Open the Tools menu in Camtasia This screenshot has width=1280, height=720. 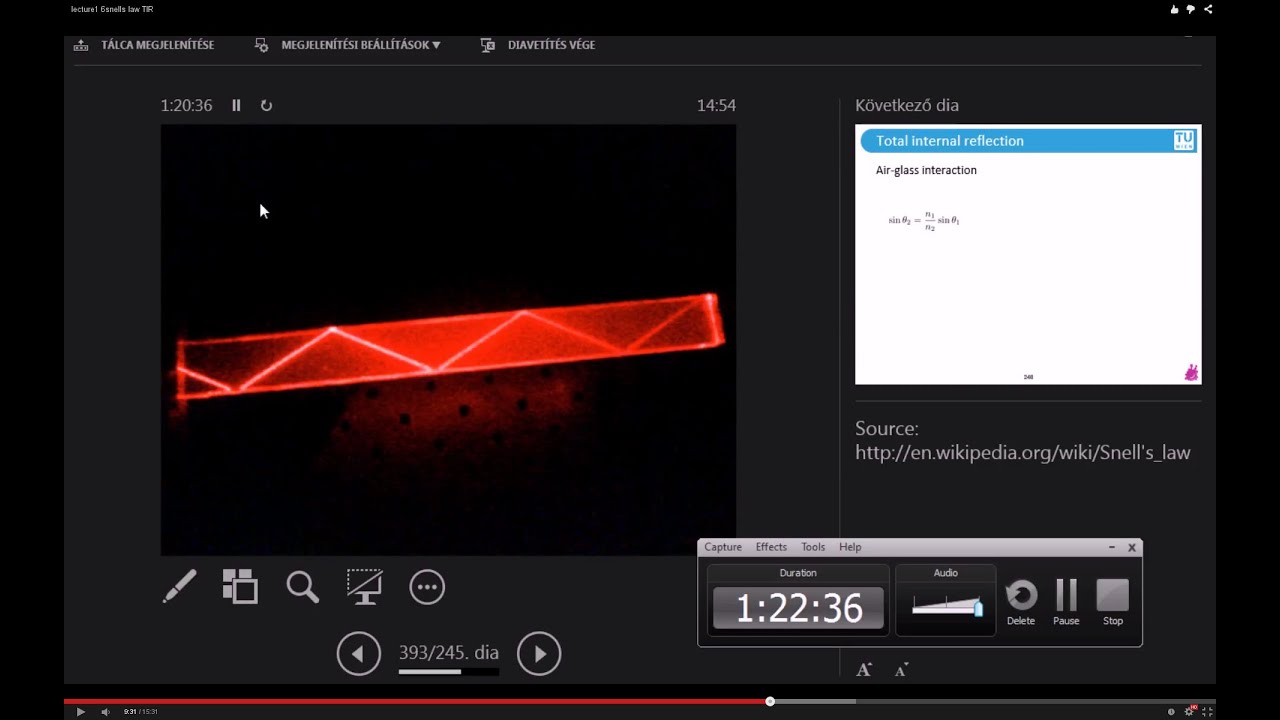coord(812,547)
